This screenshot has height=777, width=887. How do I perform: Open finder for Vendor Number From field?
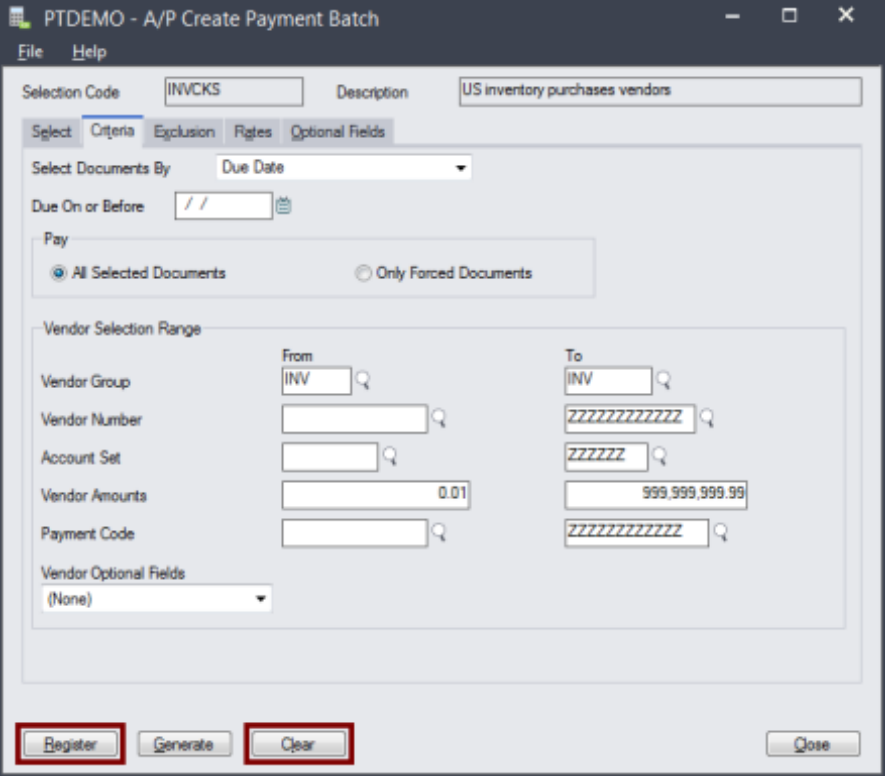(439, 418)
